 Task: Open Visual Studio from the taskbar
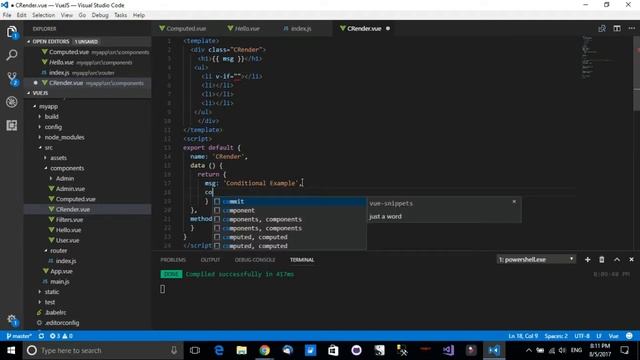click(x=448, y=350)
